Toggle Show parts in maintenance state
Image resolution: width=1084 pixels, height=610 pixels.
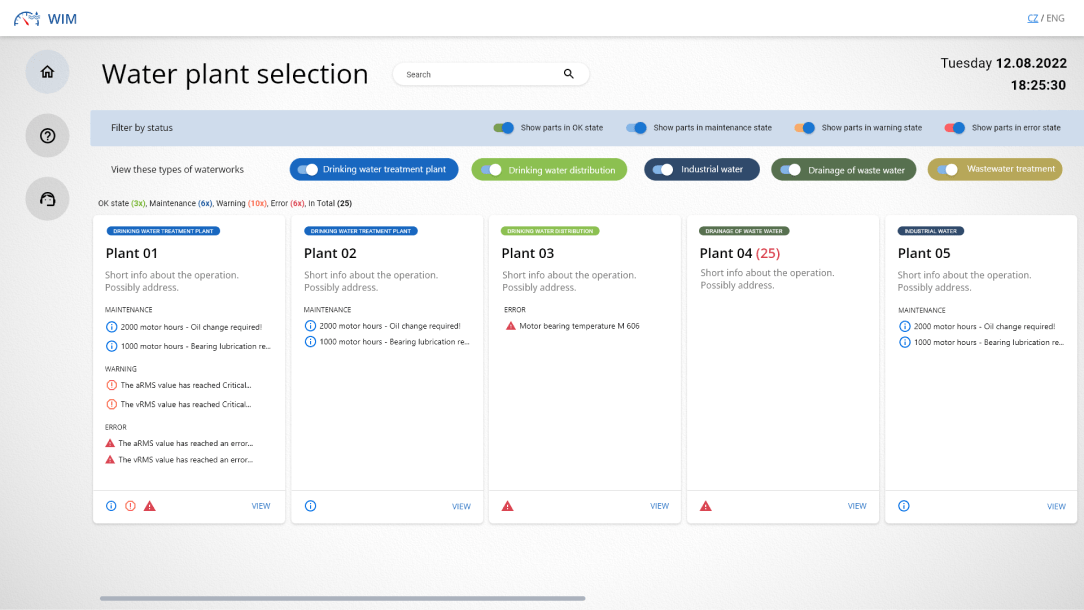pyautogui.click(x=636, y=128)
